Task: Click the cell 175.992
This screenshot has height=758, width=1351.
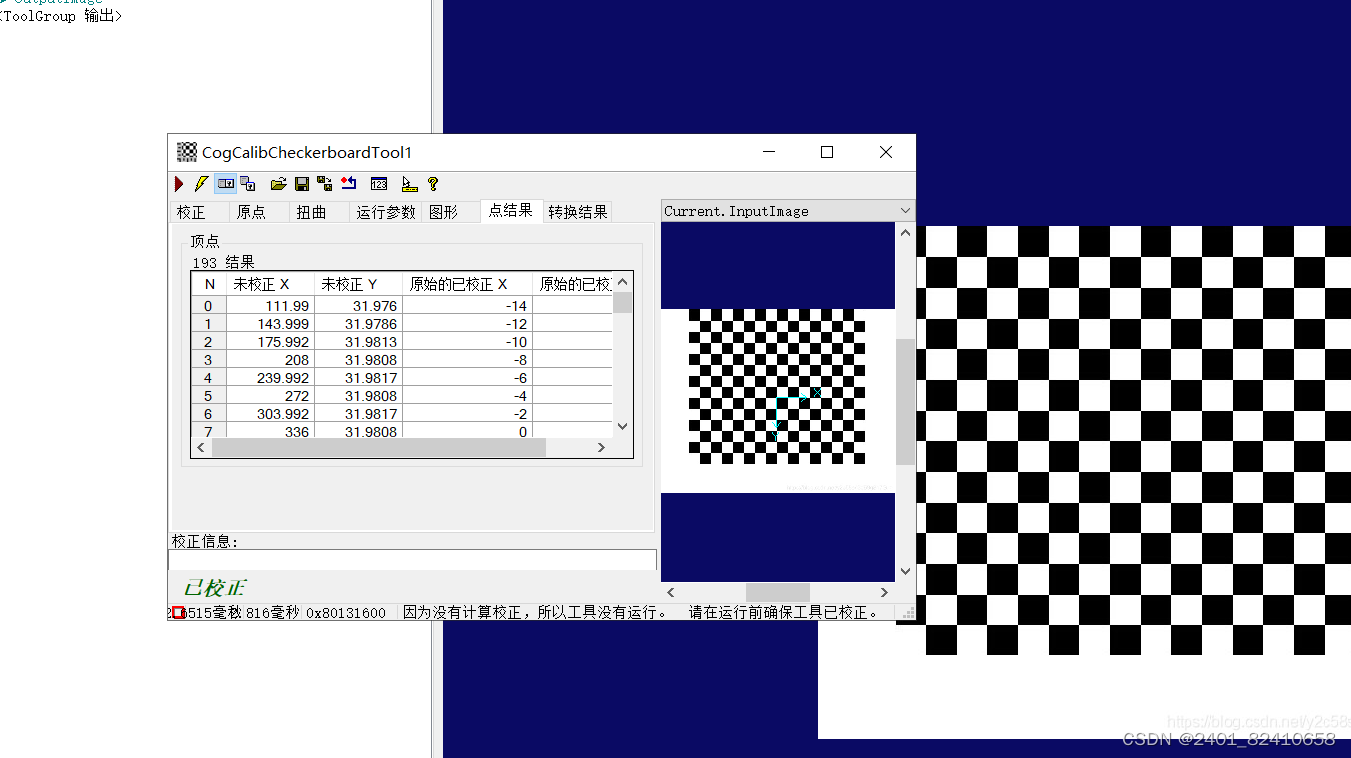Action: pyautogui.click(x=270, y=342)
